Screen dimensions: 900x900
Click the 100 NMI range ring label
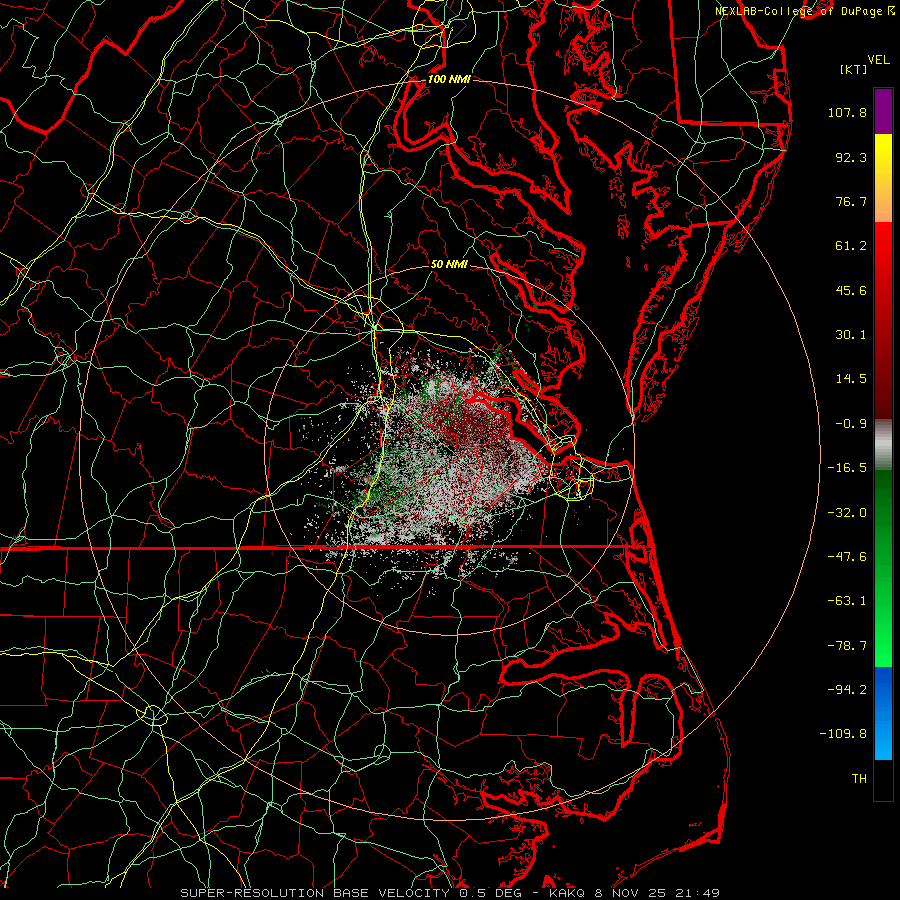tap(449, 79)
